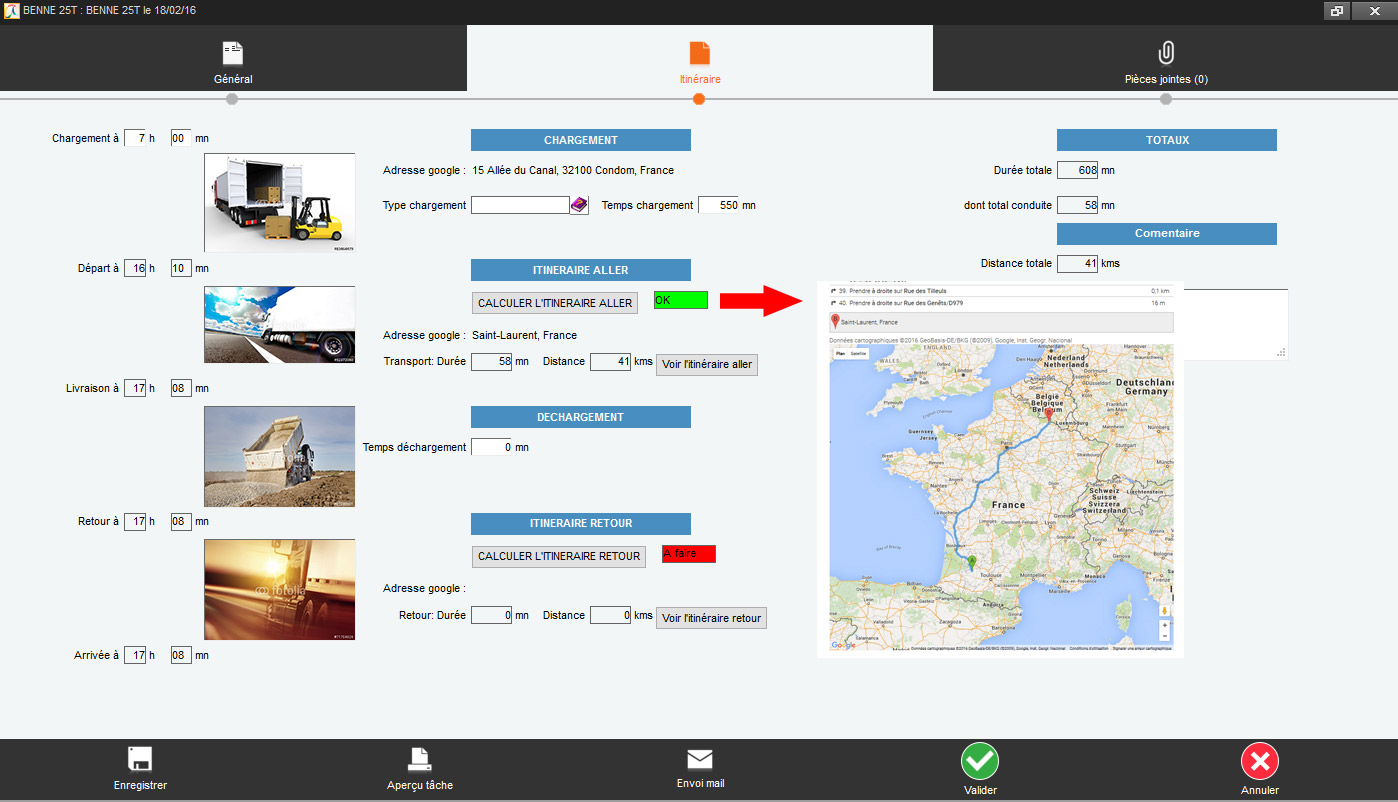The width and height of the screenshot is (1398, 802).
Task: Click the paperclip attachments icon
Action: 1165,53
